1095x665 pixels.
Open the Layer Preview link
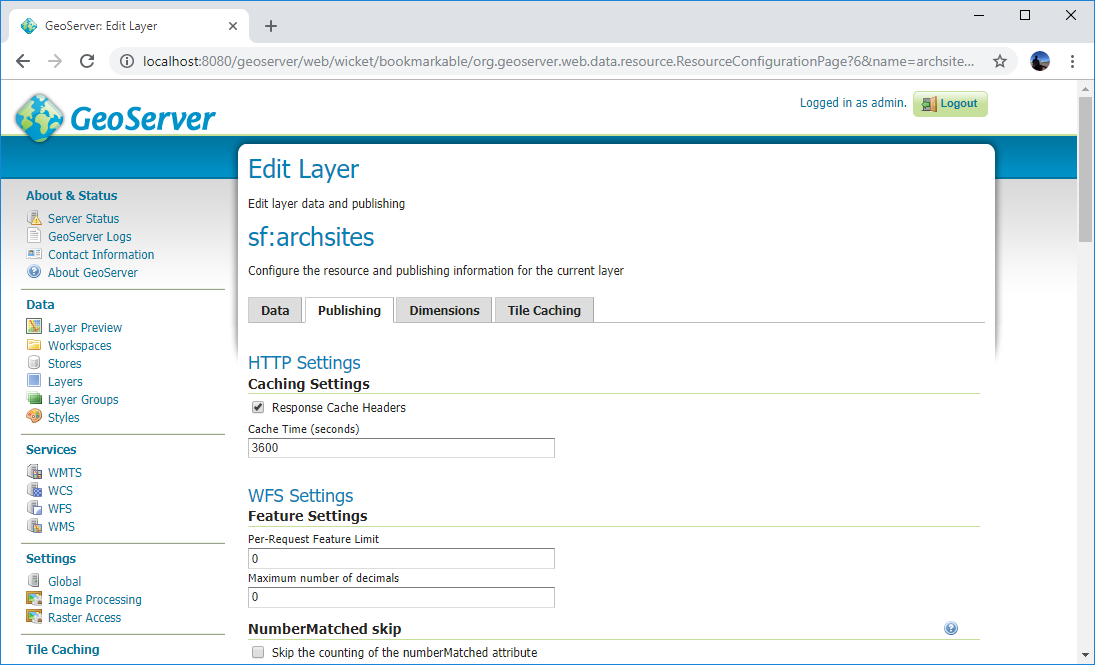pyautogui.click(x=84, y=328)
